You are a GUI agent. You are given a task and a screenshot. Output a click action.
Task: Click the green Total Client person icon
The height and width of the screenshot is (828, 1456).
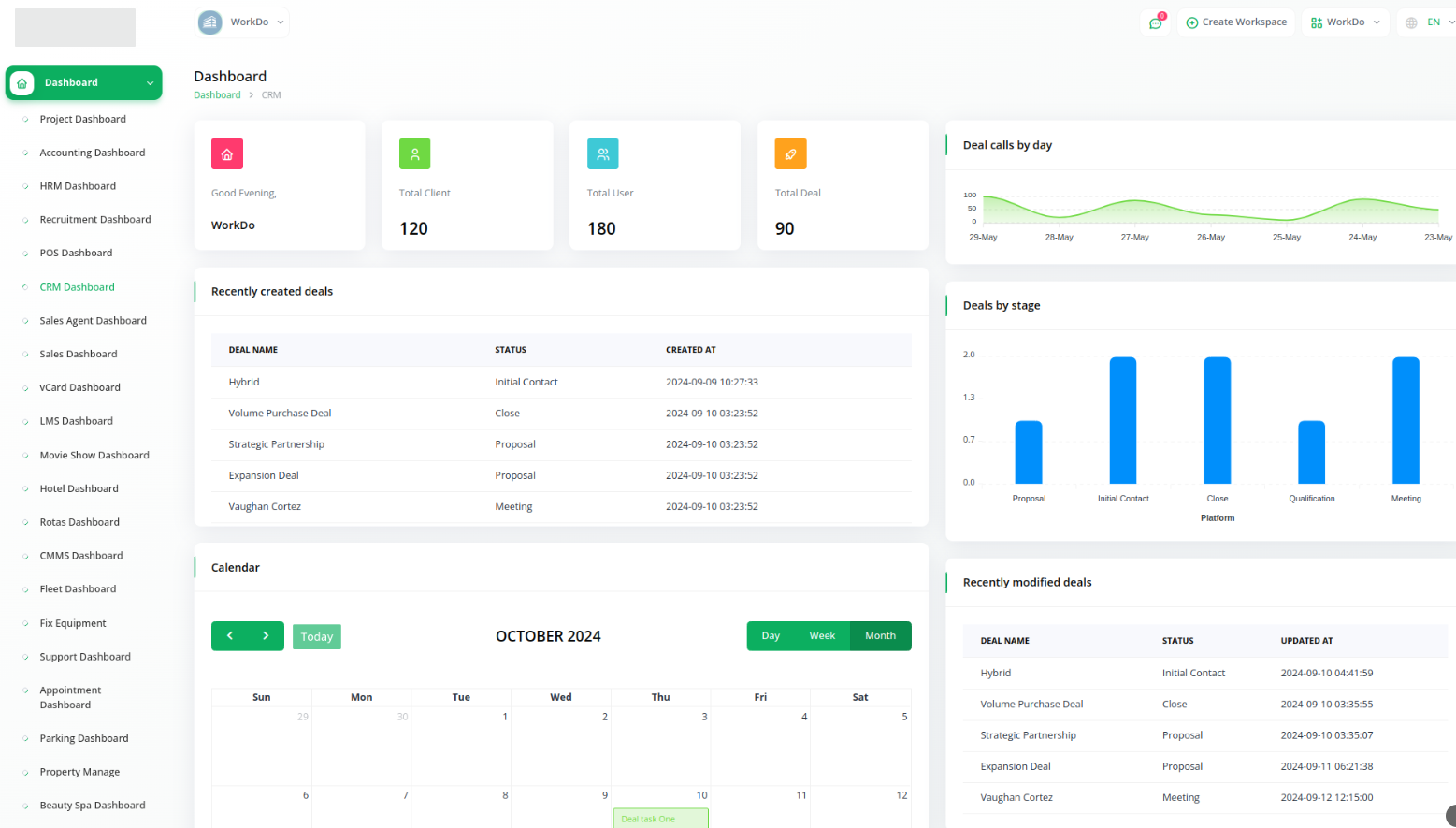click(x=414, y=154)
